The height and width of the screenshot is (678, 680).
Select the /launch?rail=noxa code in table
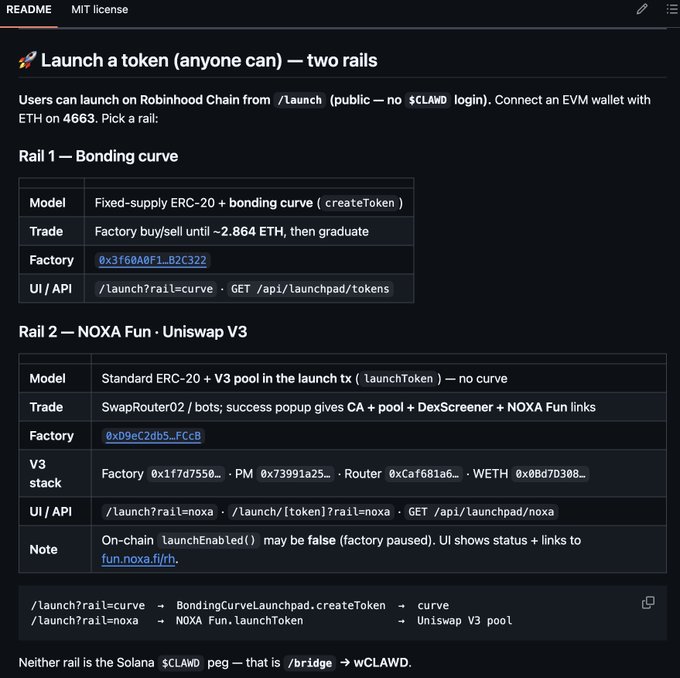[160, 512]
